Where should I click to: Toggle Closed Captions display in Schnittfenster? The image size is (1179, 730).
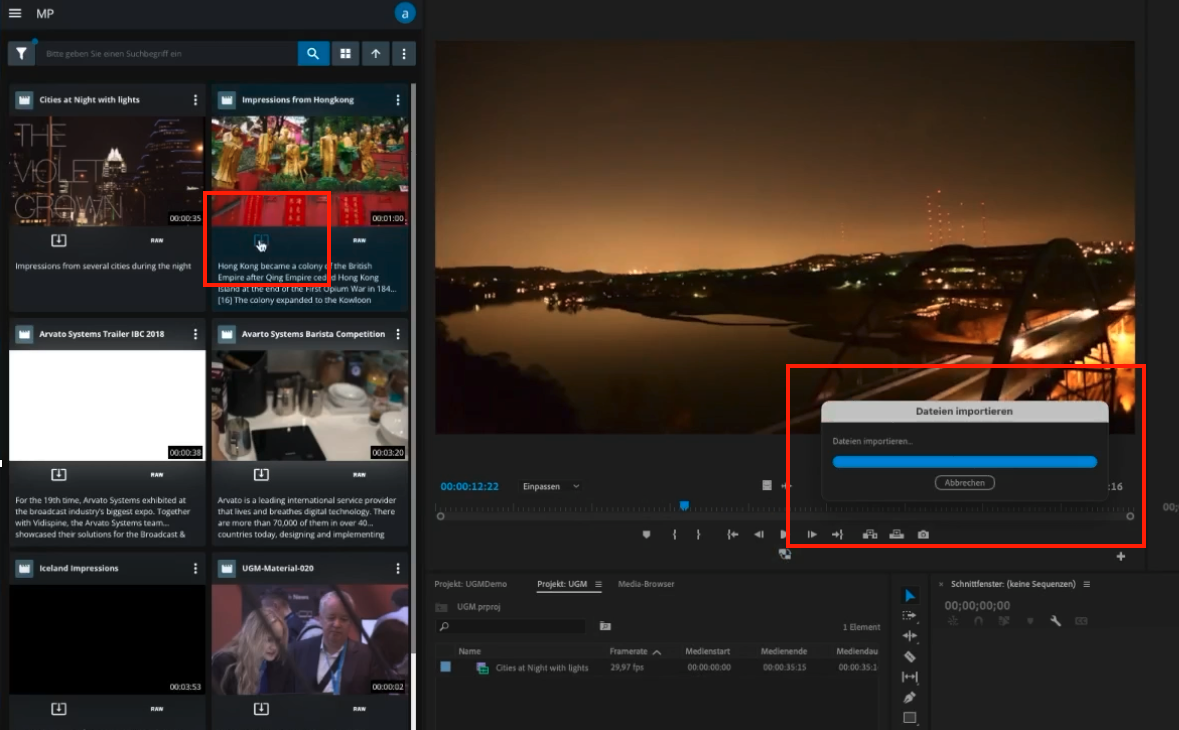click(x=1081, y=620)
